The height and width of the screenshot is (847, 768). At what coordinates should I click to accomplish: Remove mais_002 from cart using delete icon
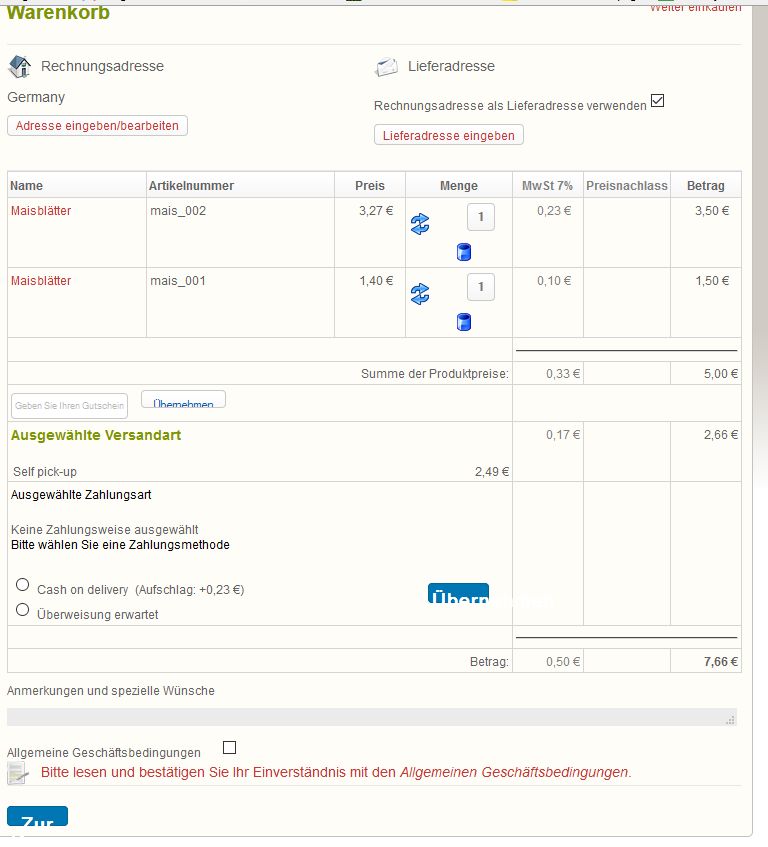pyautogui.click(x=463, y=252)
